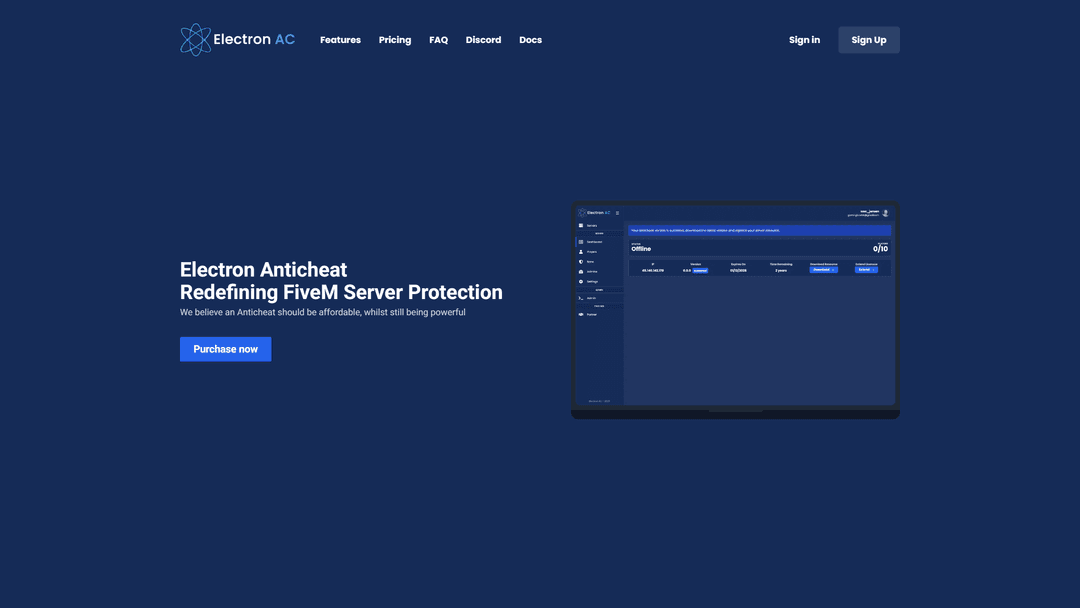Click the blue notification banner in the preview

point(758,230)
